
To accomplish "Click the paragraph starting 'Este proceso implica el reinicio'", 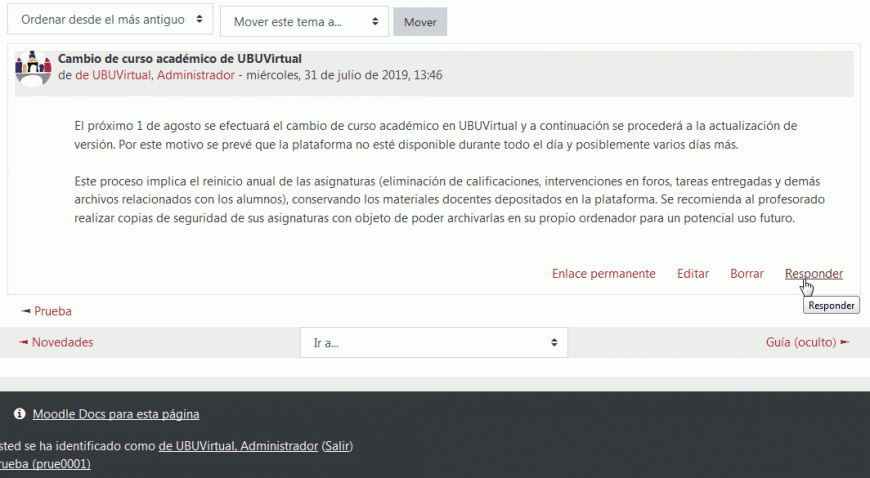I will point(449,199).
